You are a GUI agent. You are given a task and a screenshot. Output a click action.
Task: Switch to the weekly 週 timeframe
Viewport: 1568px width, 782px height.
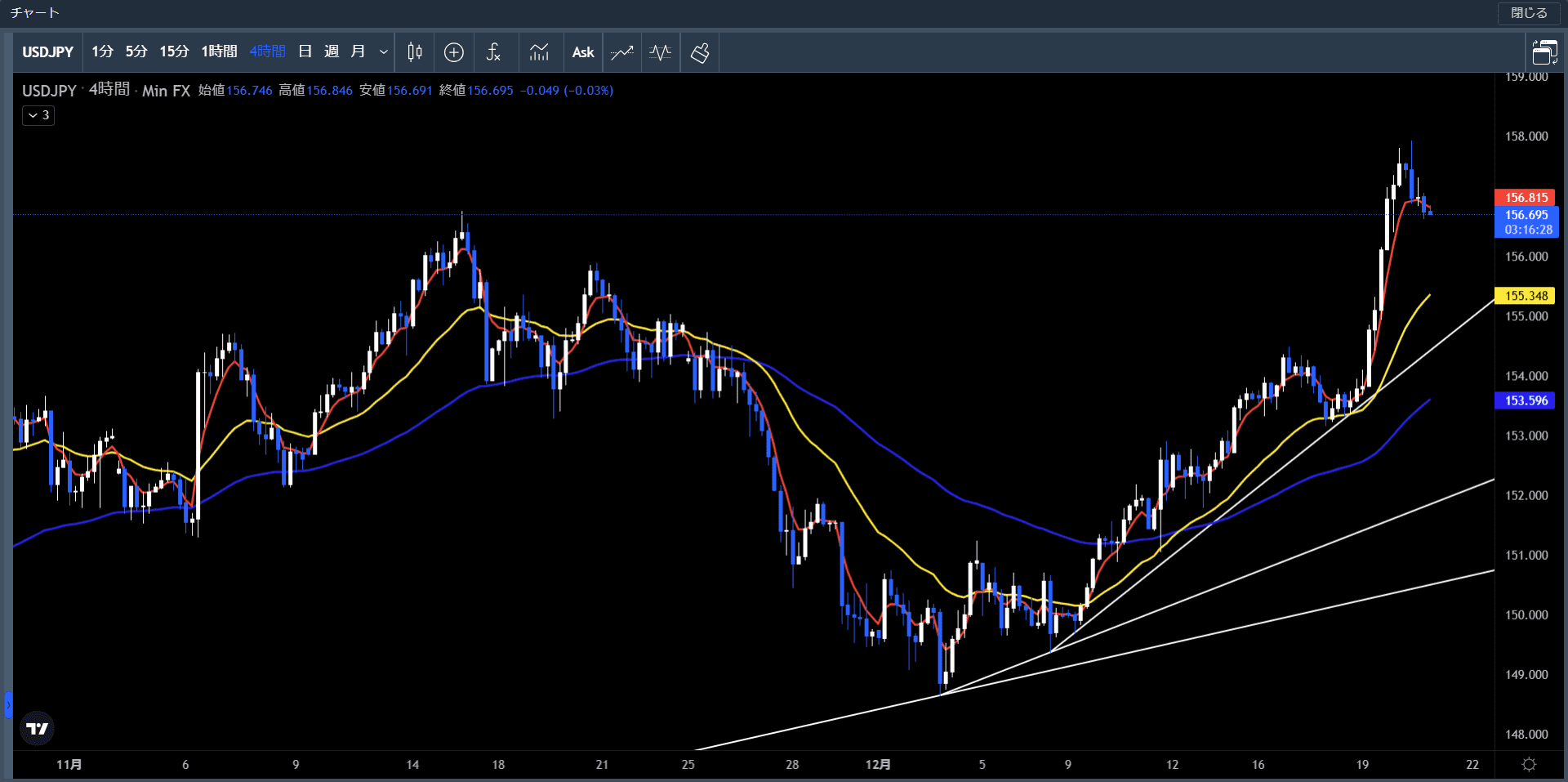[x=332, y=51]
